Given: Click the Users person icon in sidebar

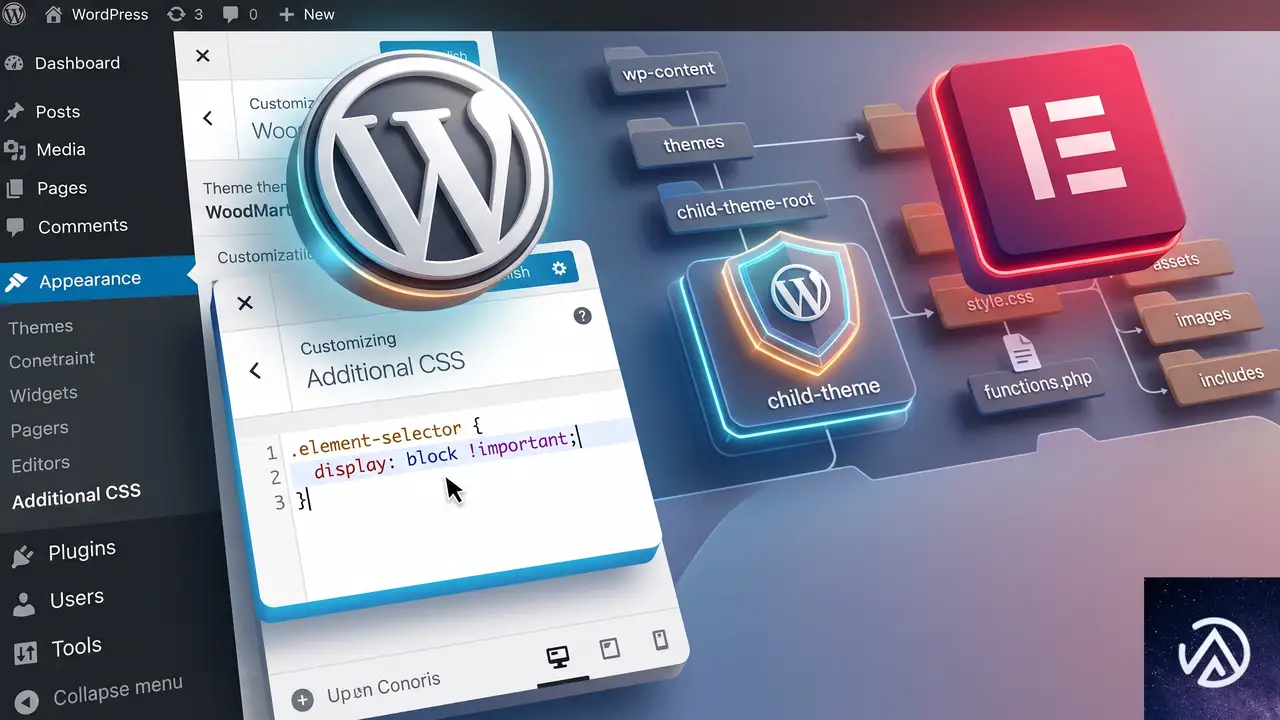Looking at the screenshot, I should [x=24, y=605].
